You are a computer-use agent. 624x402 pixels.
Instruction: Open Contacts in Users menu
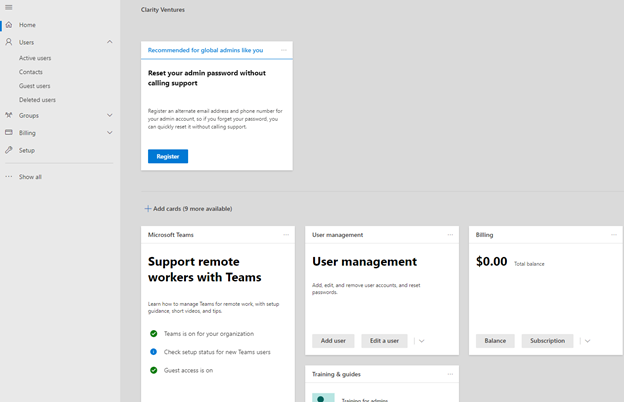click(31, 72)
